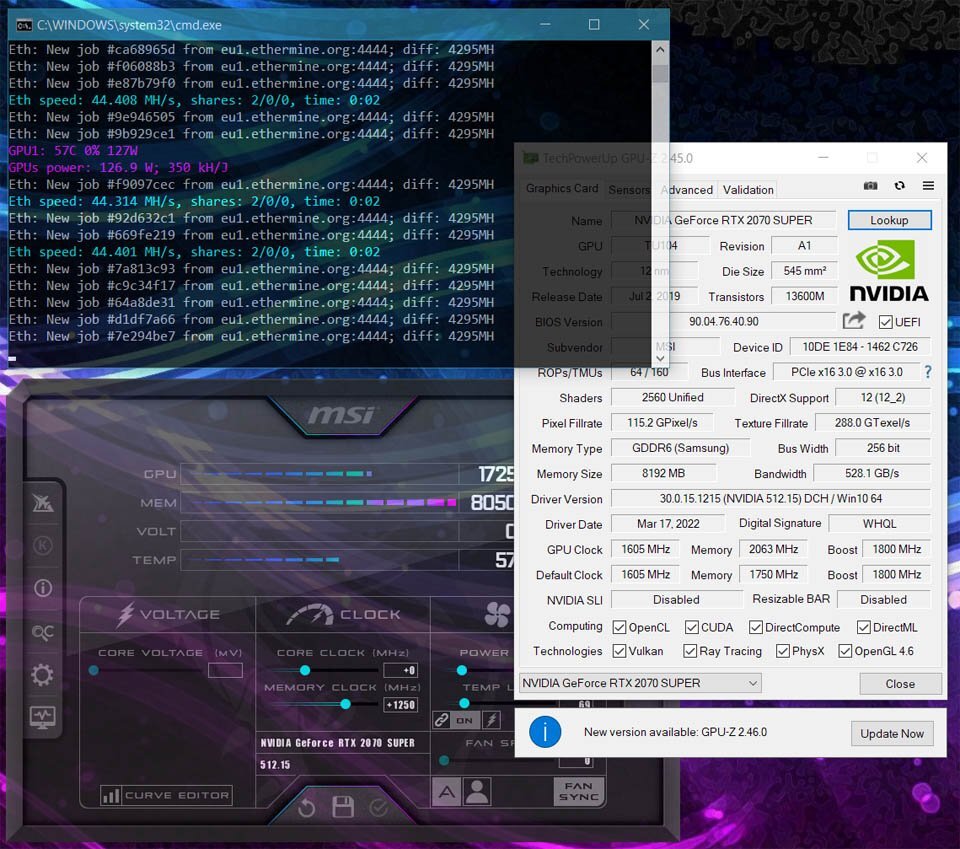This screenshot has height=849, width=960.
Task: Click the GPU-Z Close button
Action: (900, 684)
